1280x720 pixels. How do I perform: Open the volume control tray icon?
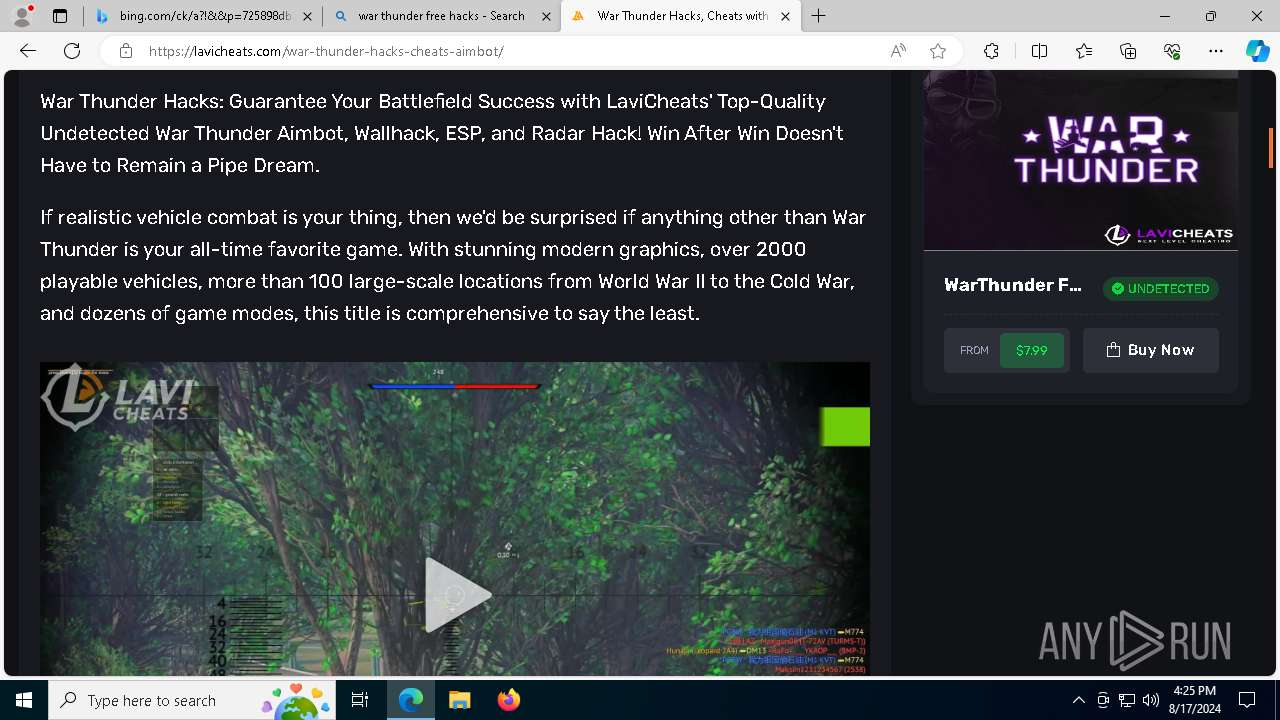1151,700
